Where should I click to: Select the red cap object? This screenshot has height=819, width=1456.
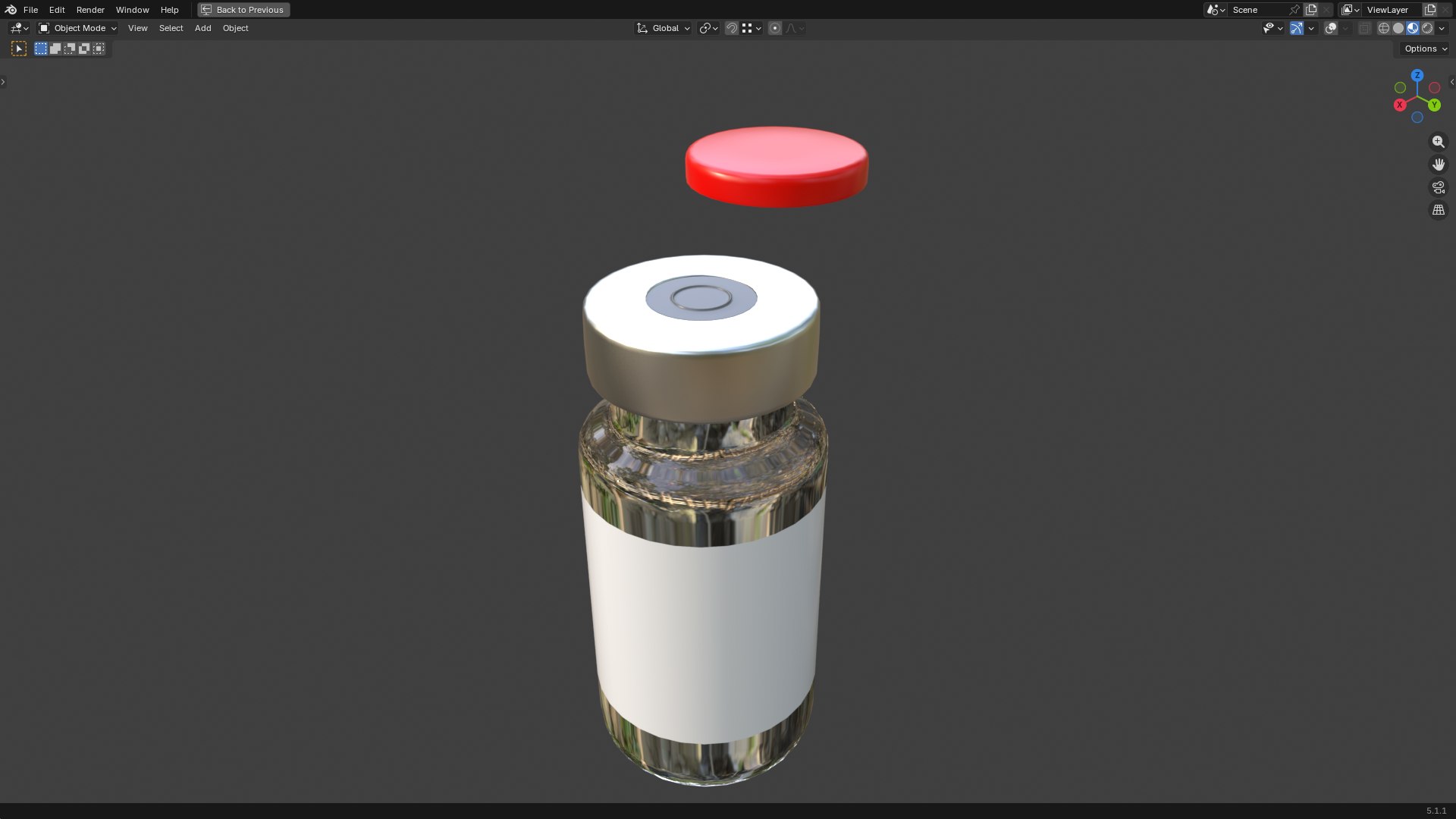[777, 167]
